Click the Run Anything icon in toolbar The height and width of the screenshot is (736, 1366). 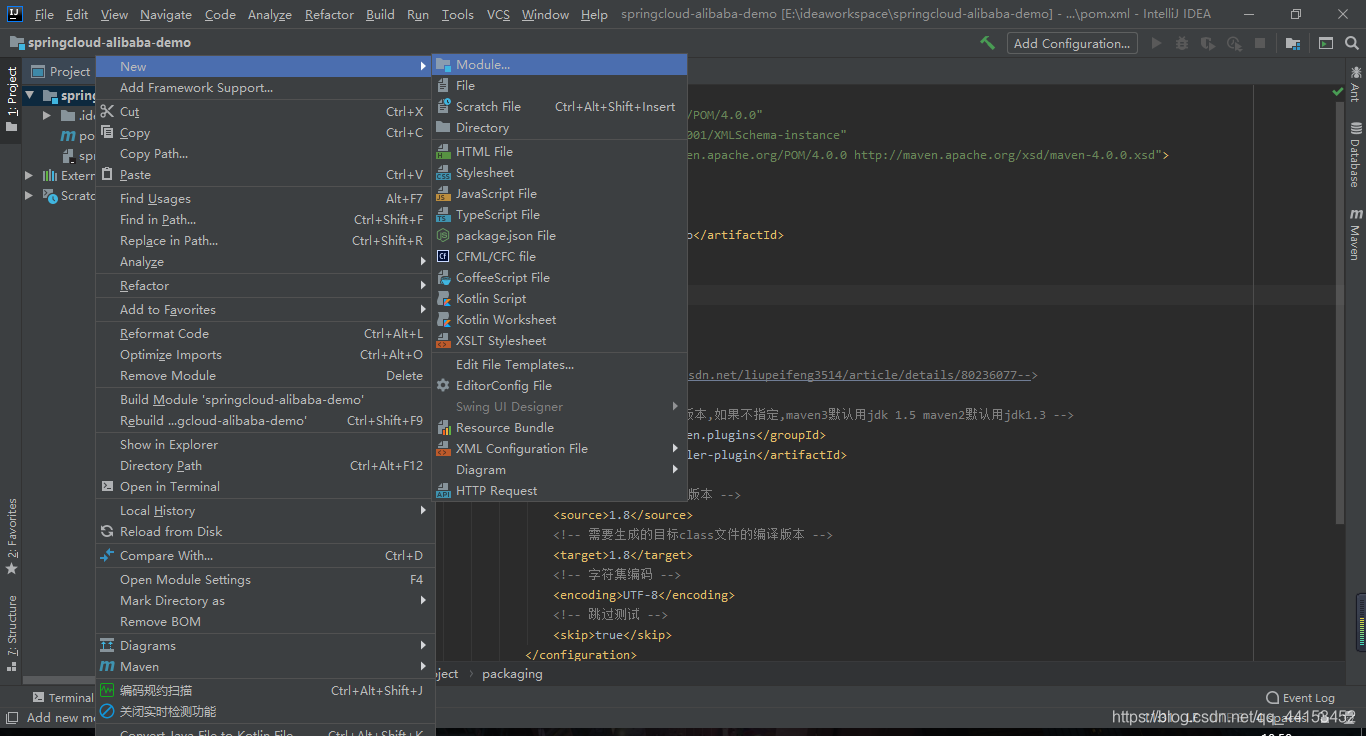click(x=1326, y=43)
